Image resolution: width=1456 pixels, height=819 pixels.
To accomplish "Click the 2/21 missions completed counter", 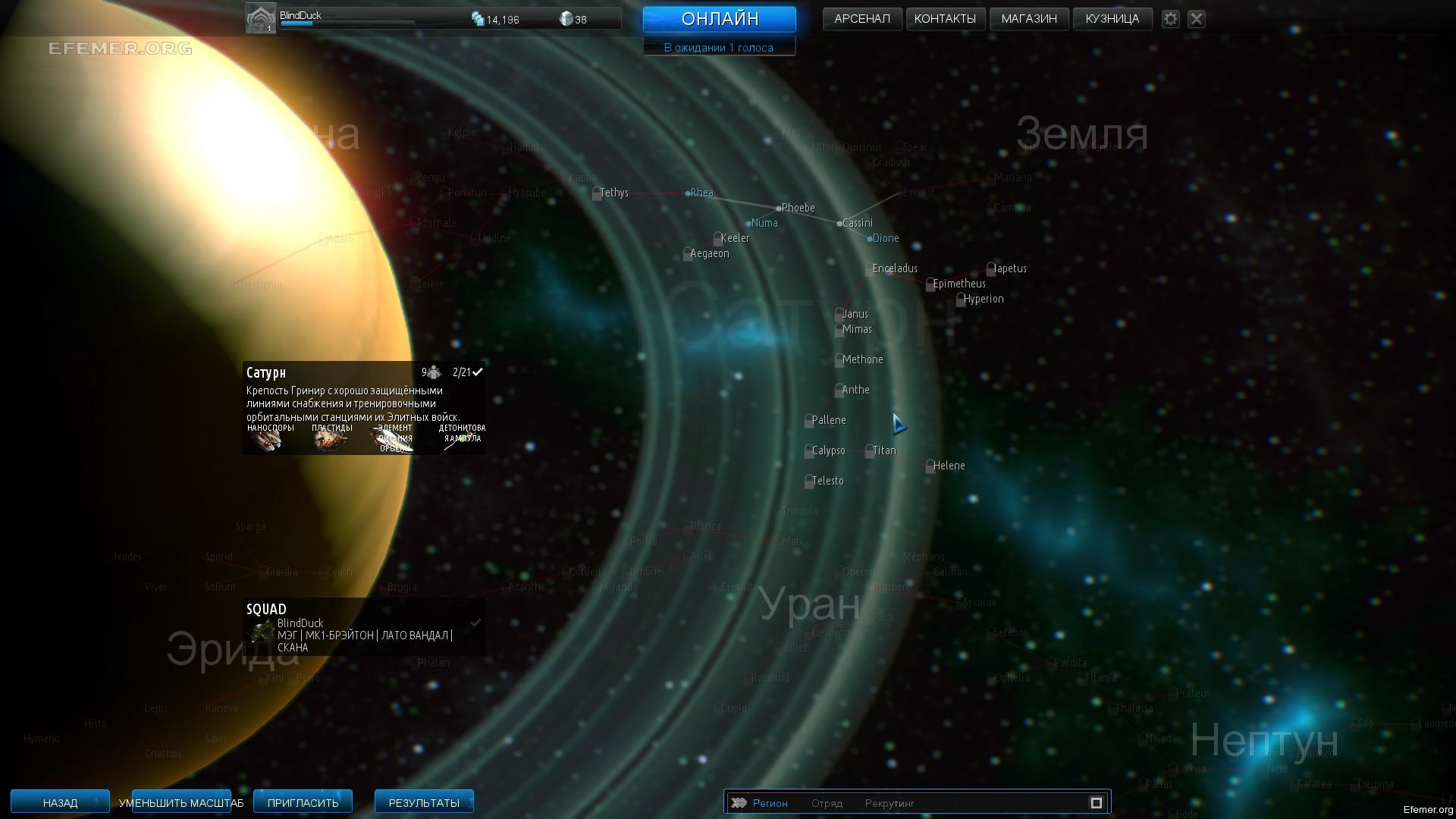I will [x=462, y=372].
